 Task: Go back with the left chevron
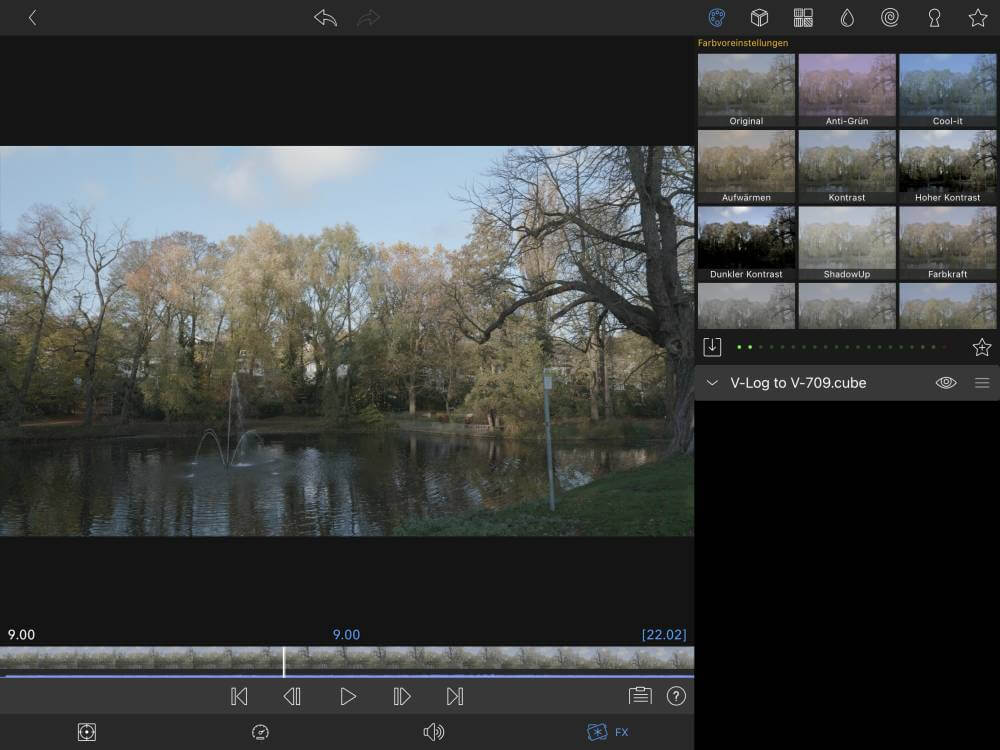pos(33,17)
